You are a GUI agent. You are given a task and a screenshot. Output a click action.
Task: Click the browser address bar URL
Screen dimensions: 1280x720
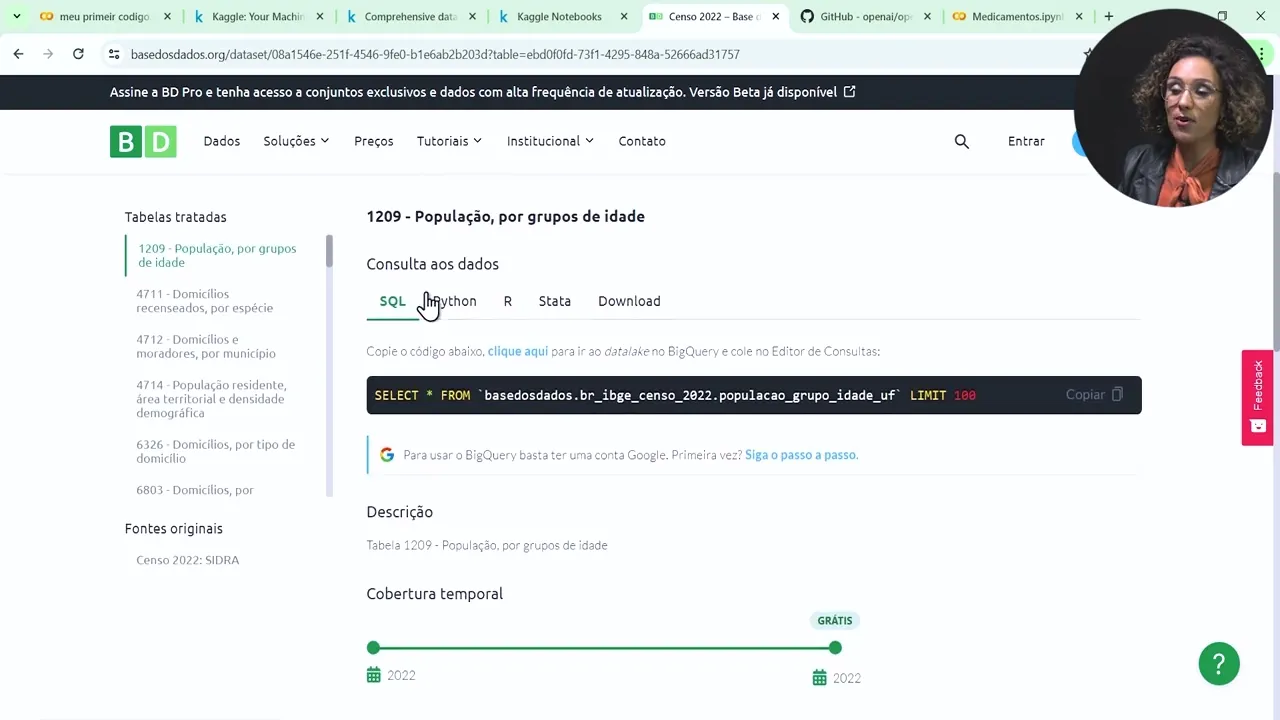[435, 54]
